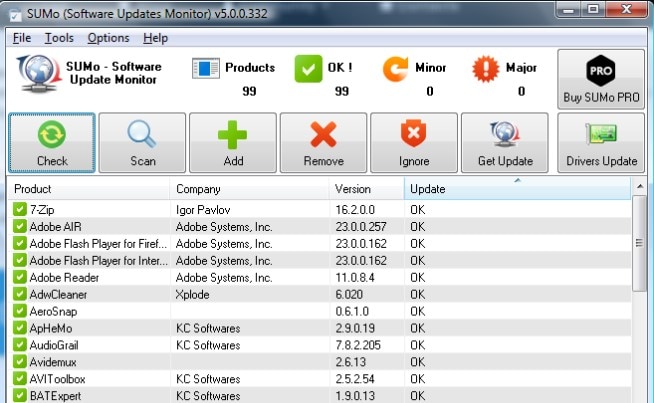Sort by the Version column header
The height and width of the screenshot is (403, 654).
coord(367,189)
